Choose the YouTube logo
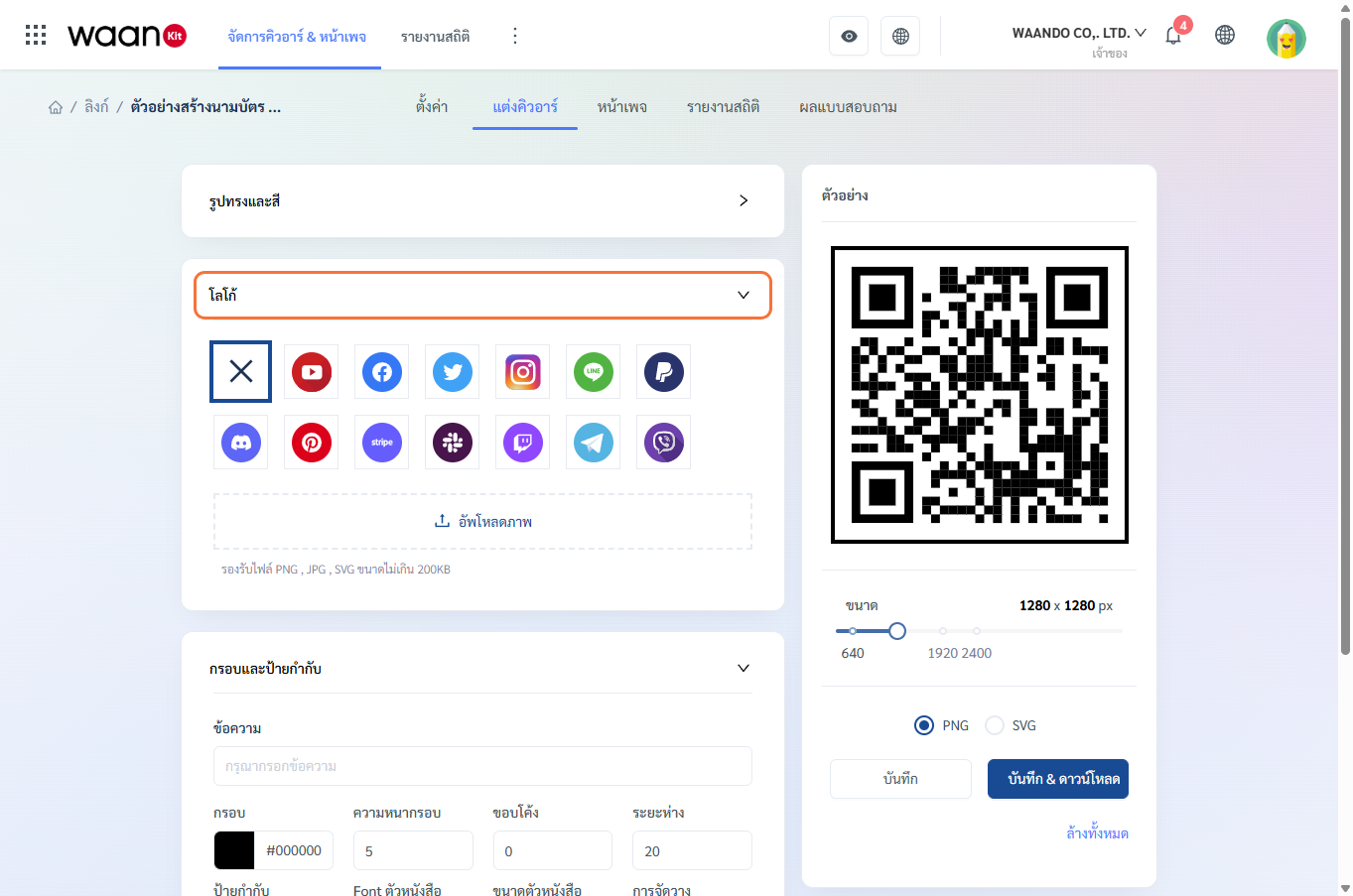 point(312,372)
